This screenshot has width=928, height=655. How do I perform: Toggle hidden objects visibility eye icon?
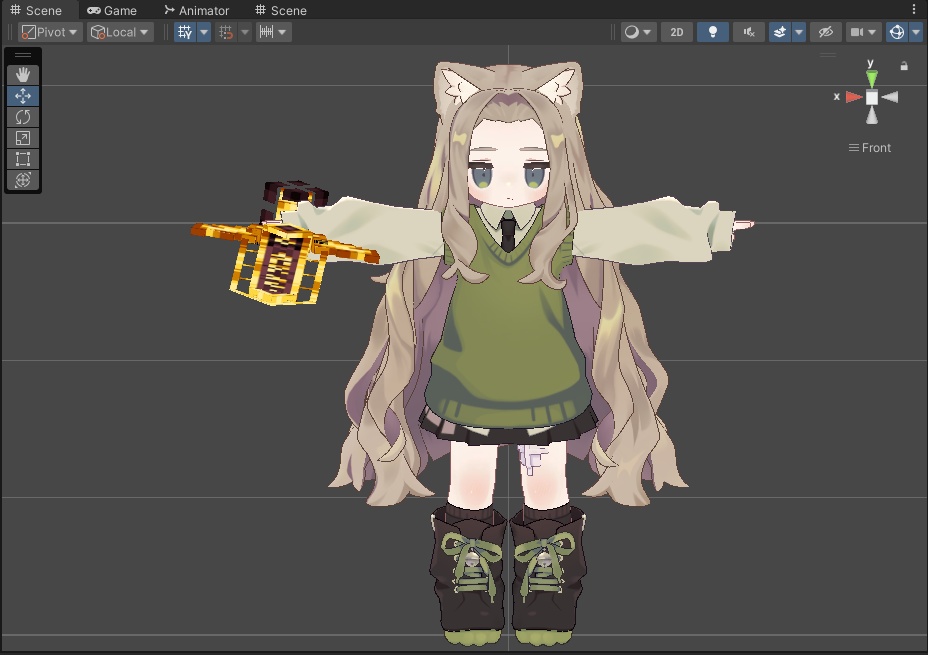coord(826,32)
